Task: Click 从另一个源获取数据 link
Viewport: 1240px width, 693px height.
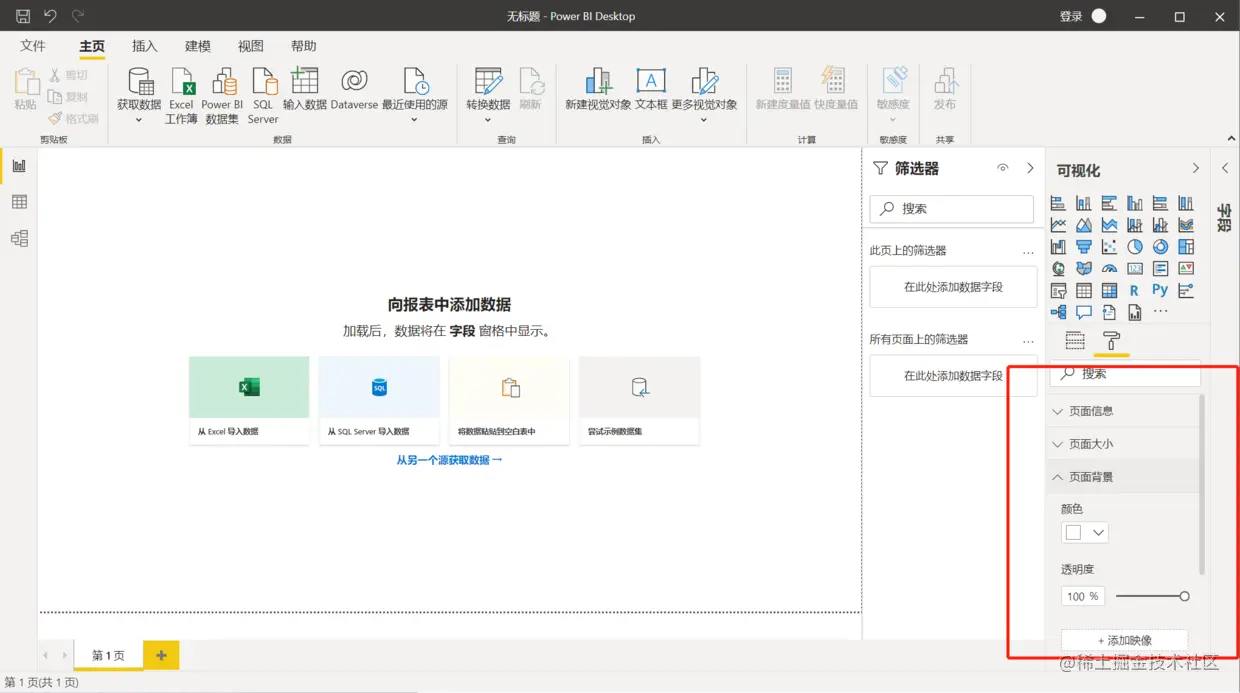Action: tap(449, 460)
